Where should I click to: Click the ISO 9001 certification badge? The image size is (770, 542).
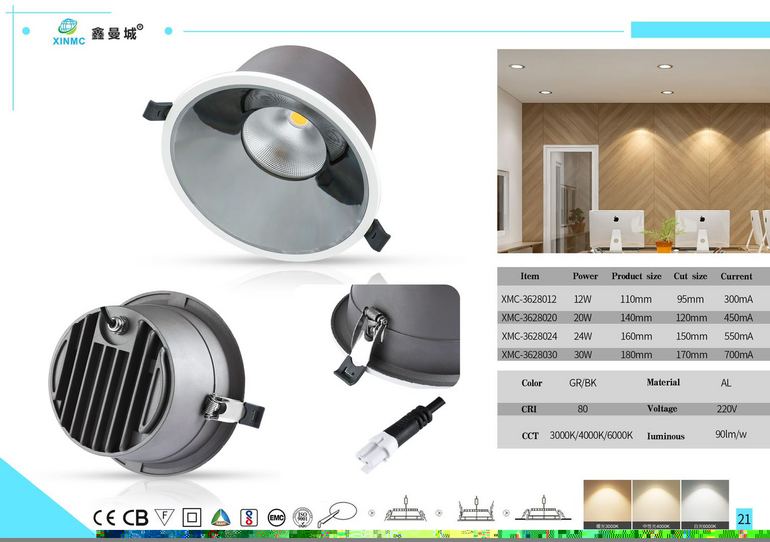tap(301, 517)
